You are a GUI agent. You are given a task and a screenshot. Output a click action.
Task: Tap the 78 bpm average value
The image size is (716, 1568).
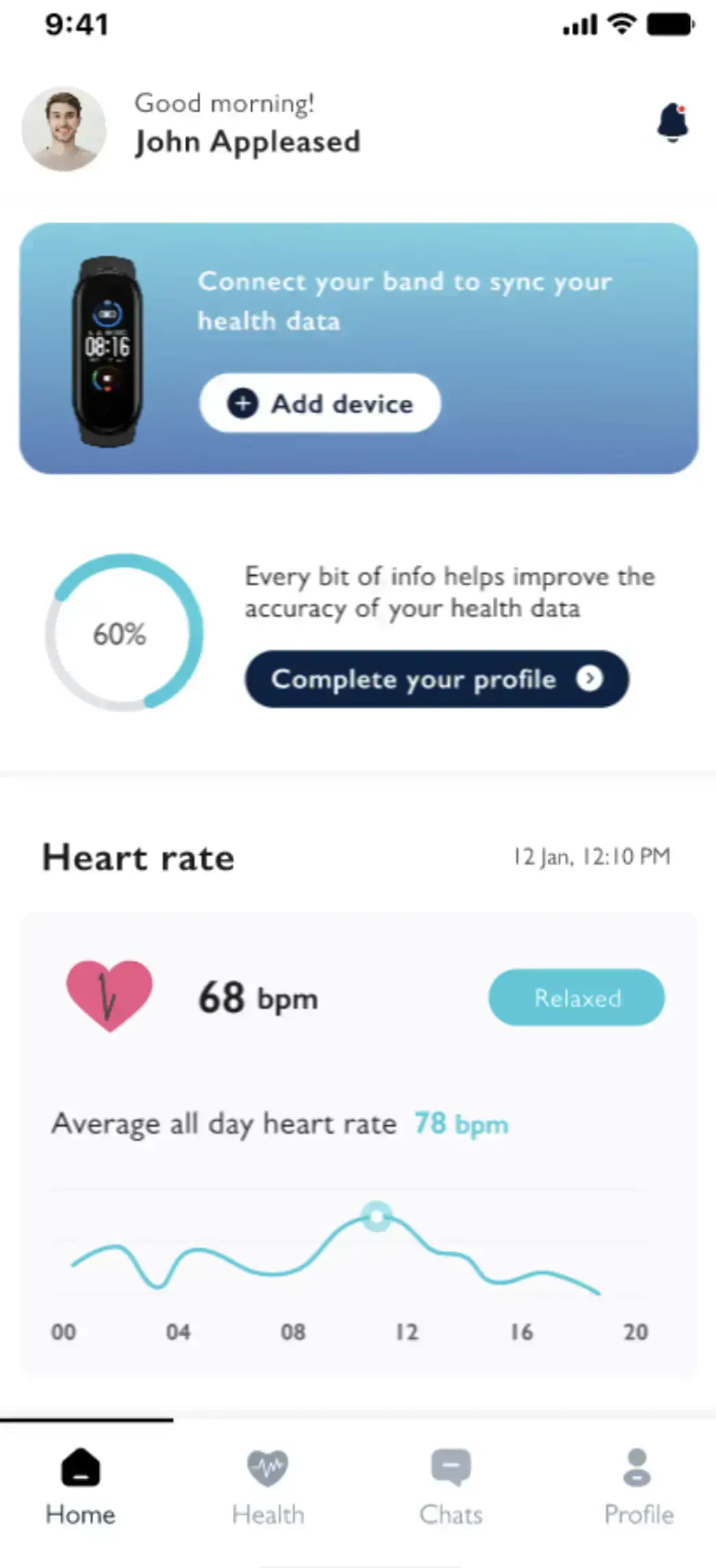click(461, 1124)
